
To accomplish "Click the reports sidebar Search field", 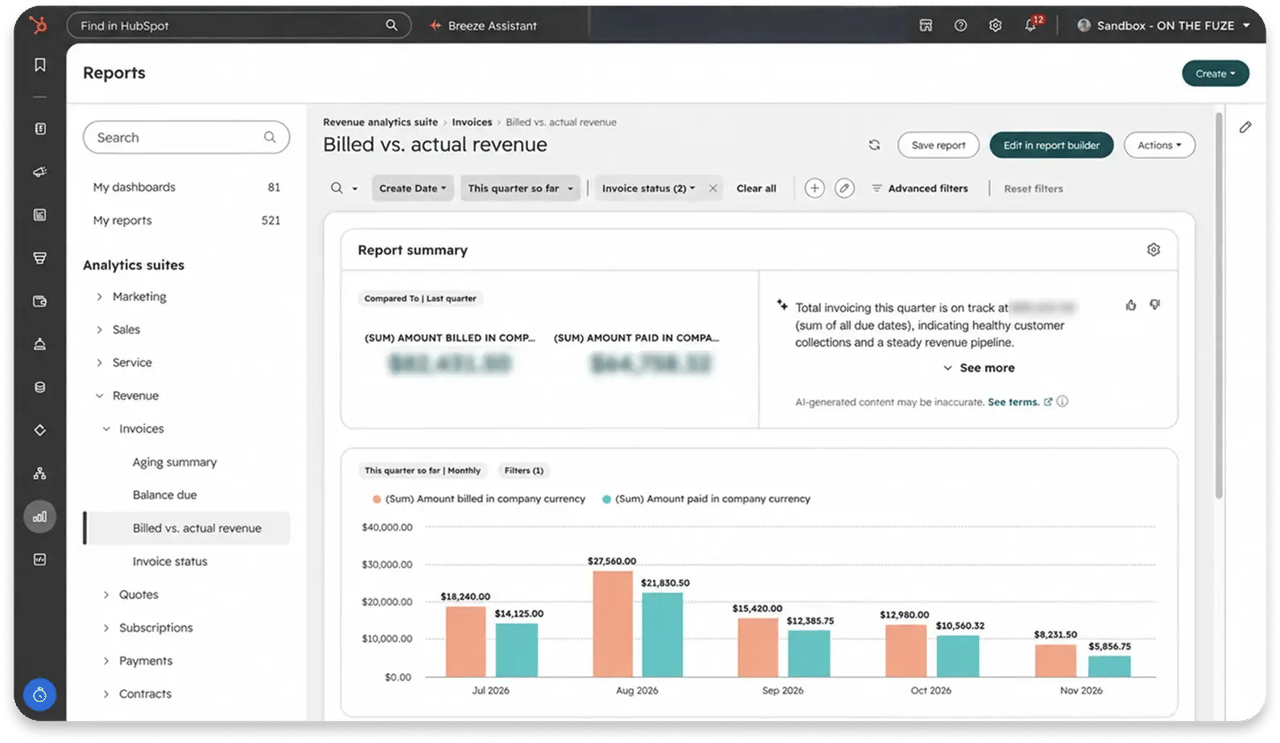I will pyautogui.click(x=187, y=138).
